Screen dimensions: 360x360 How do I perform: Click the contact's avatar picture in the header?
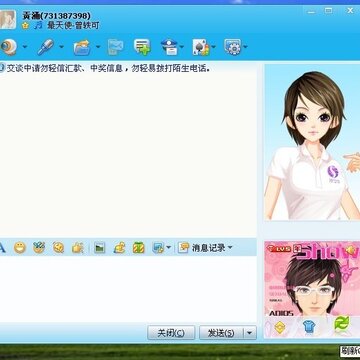(7, 19)
